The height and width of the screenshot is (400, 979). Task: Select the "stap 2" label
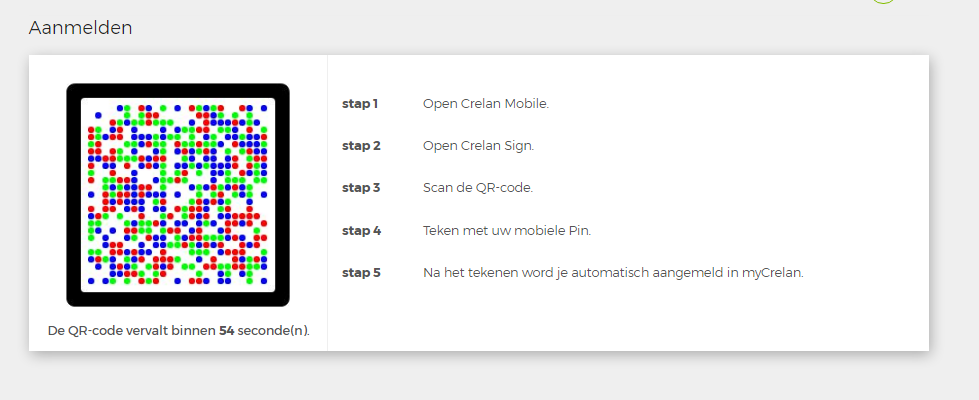pos(361,145)
